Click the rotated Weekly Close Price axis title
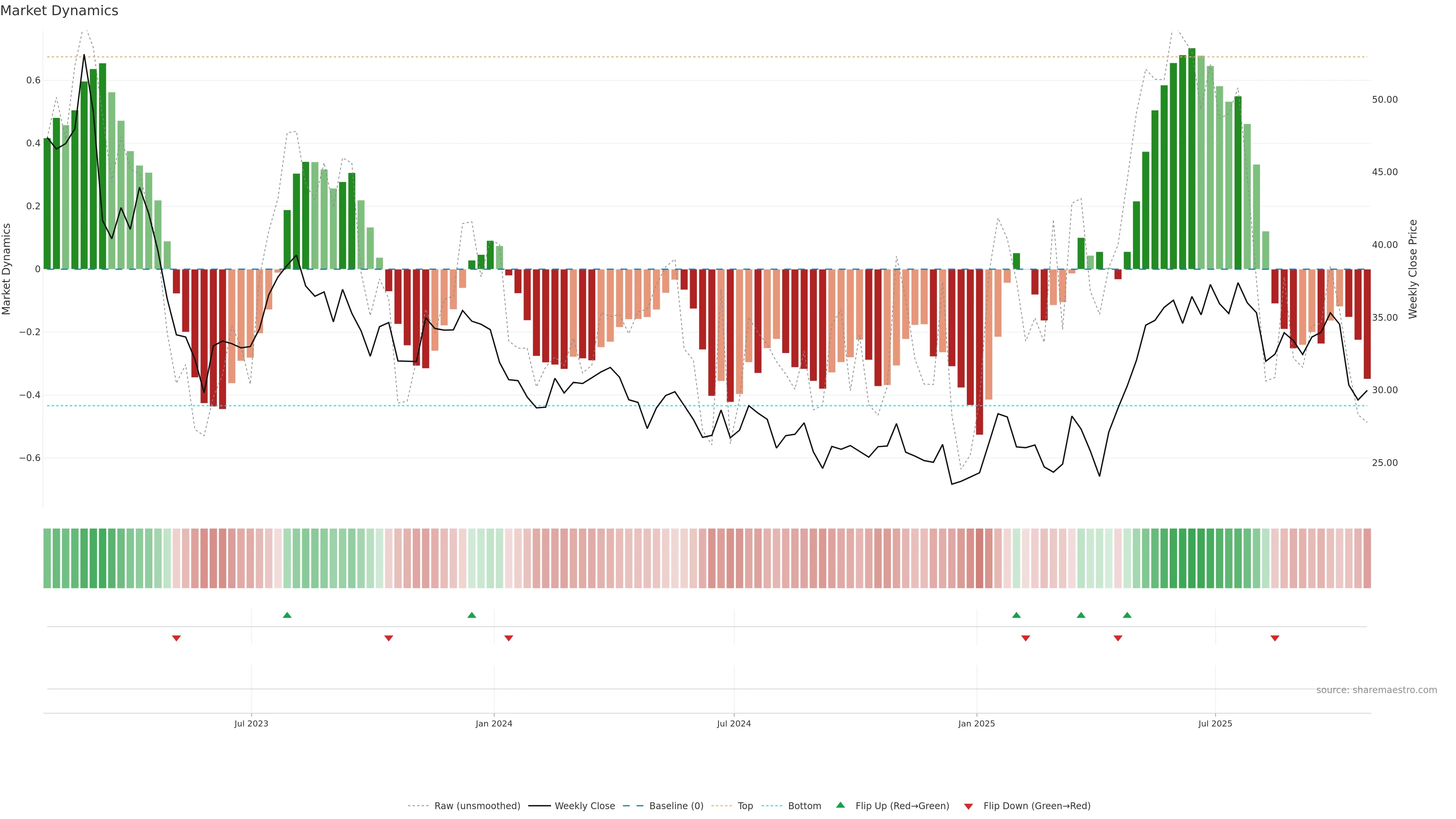Screen dimensions: 1456x819 (1413, 269)
